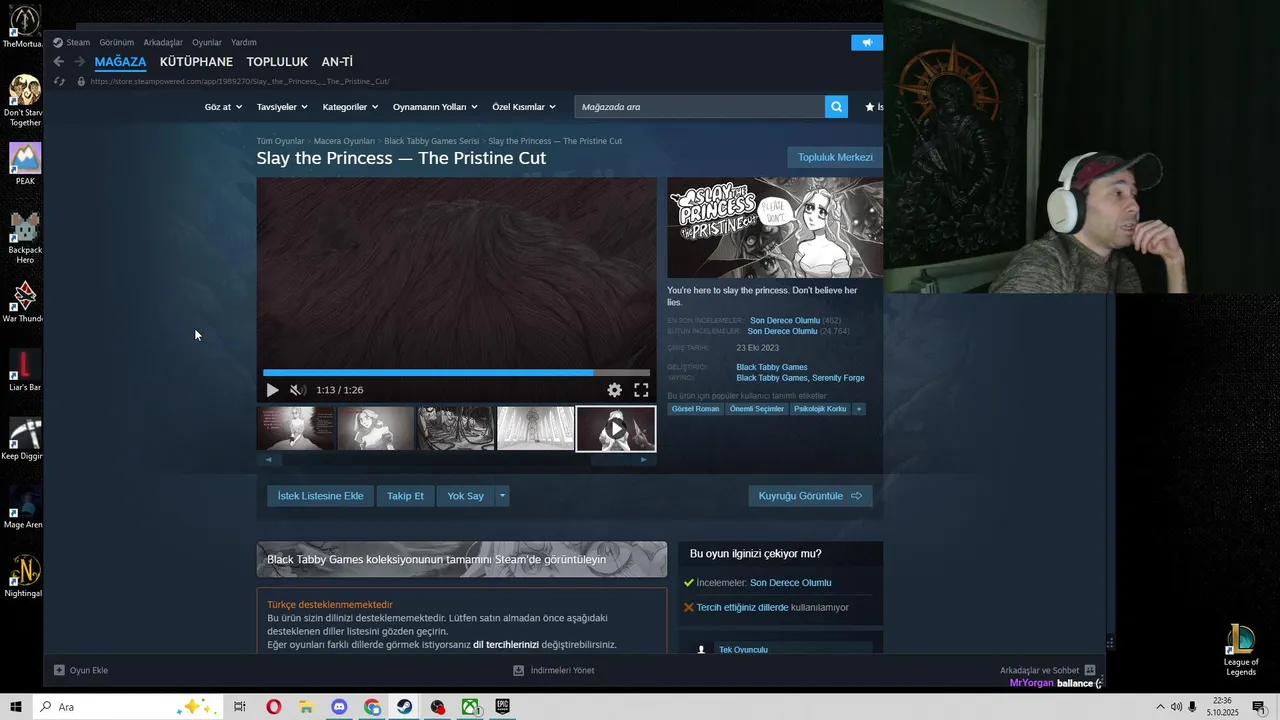This screenshot has width=1280, height=720.
Task: Open Black Tabby Games developer link
Action: click(772, 367)
